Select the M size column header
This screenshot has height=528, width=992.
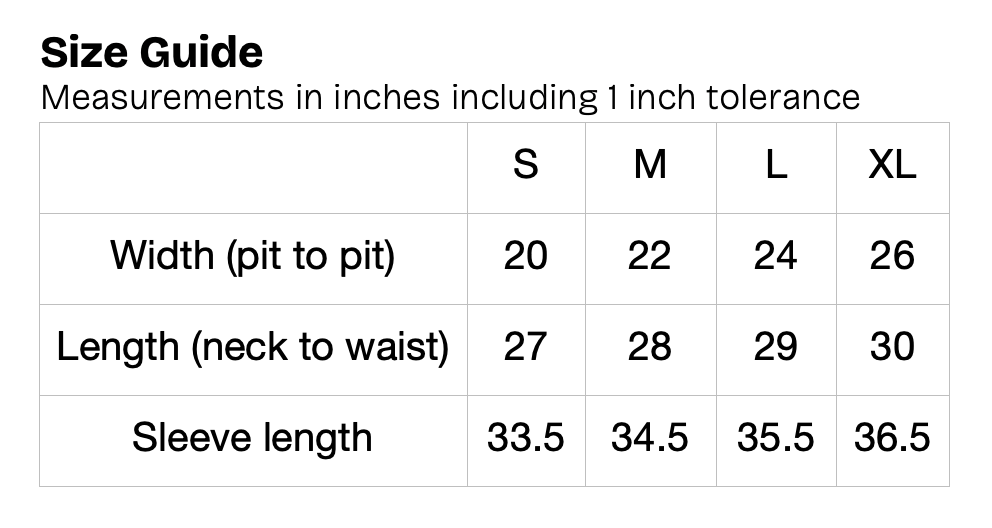coord(650,166)
